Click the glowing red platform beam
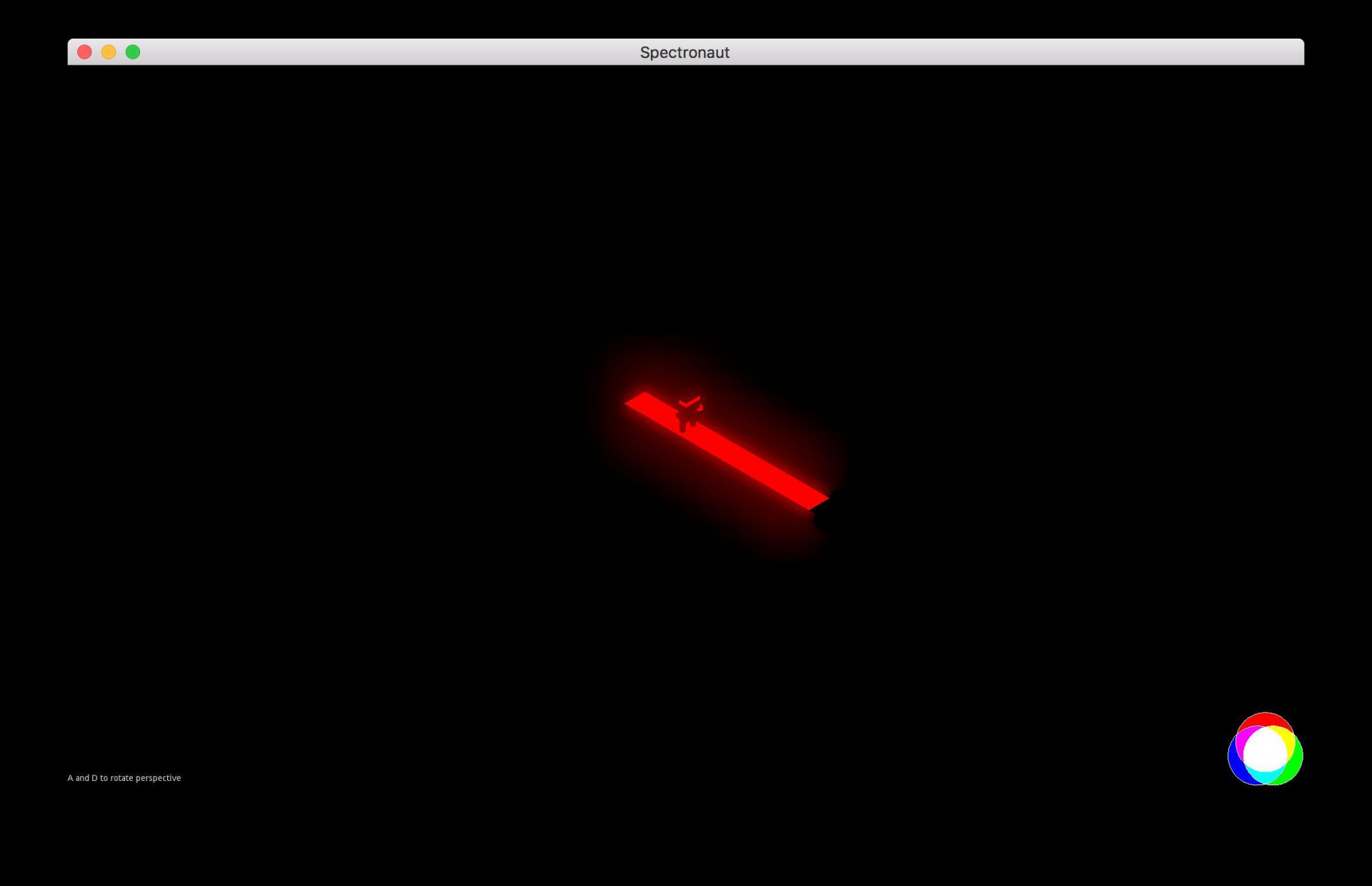The width and height of the screenshot is (1372, 886). pos(727,451)
